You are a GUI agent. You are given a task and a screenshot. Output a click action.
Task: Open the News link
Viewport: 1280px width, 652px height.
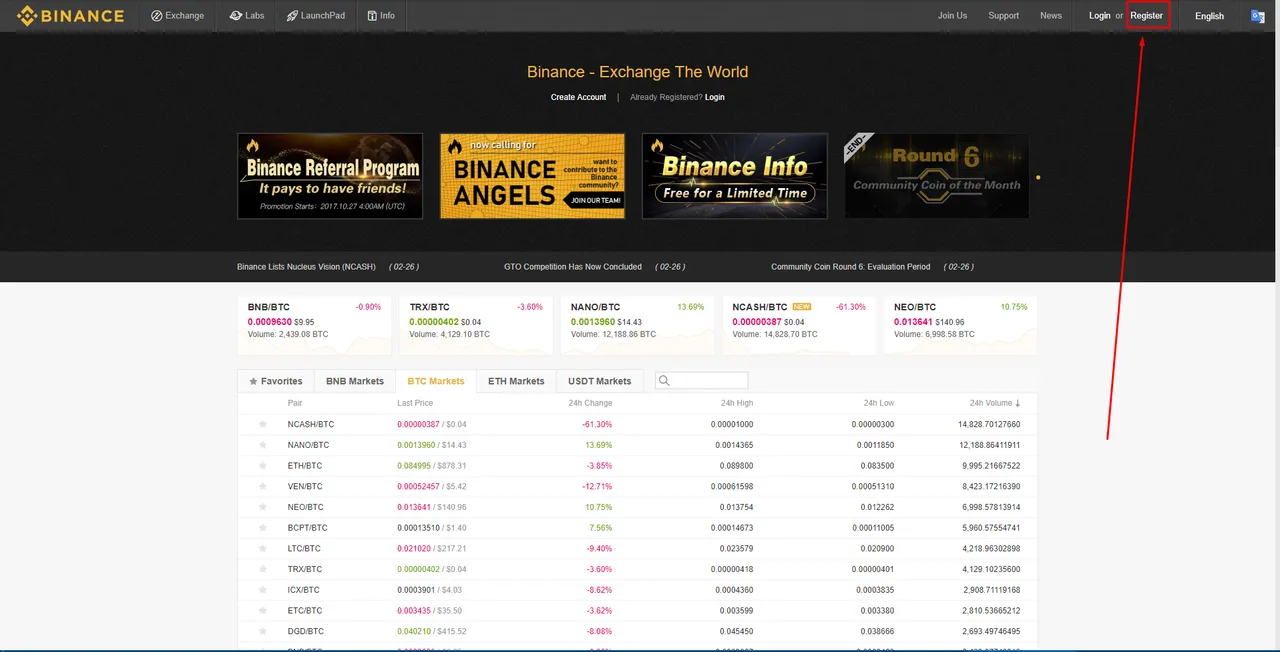tap(1051, 16)
